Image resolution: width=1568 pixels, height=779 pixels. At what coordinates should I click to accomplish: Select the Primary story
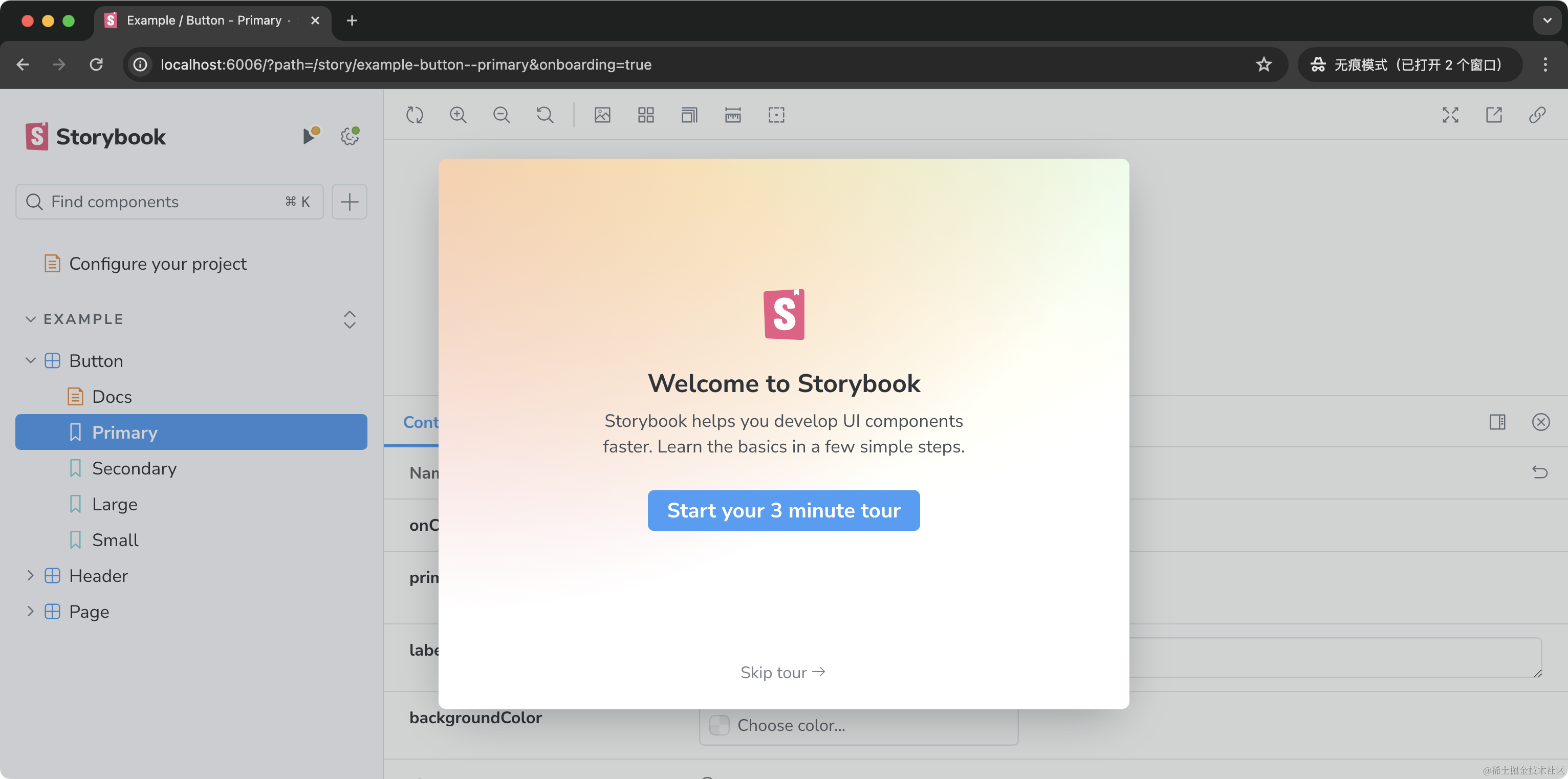click(191, 432)
